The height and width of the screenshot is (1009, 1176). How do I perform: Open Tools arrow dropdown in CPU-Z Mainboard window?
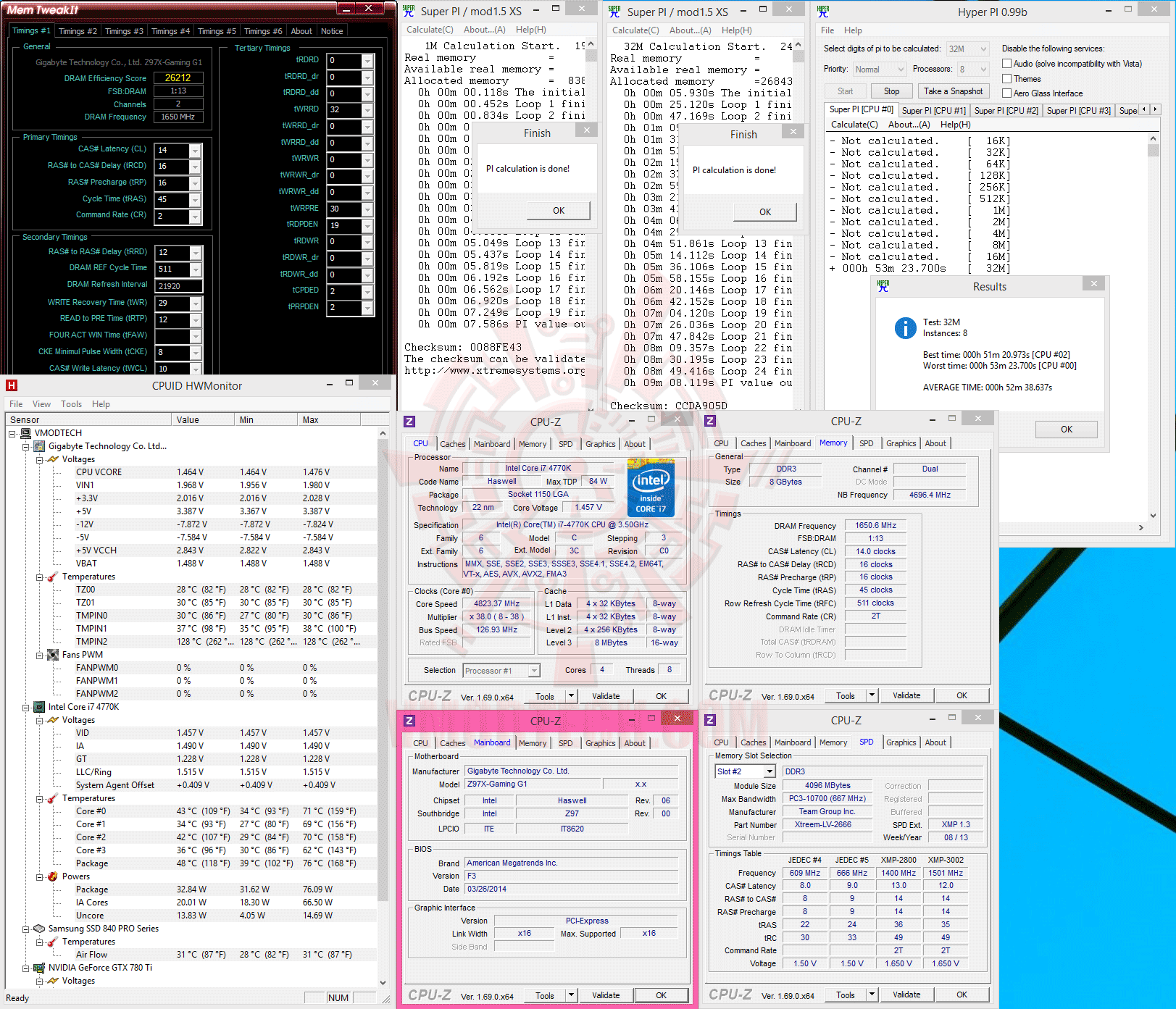[x=571, y=995]
